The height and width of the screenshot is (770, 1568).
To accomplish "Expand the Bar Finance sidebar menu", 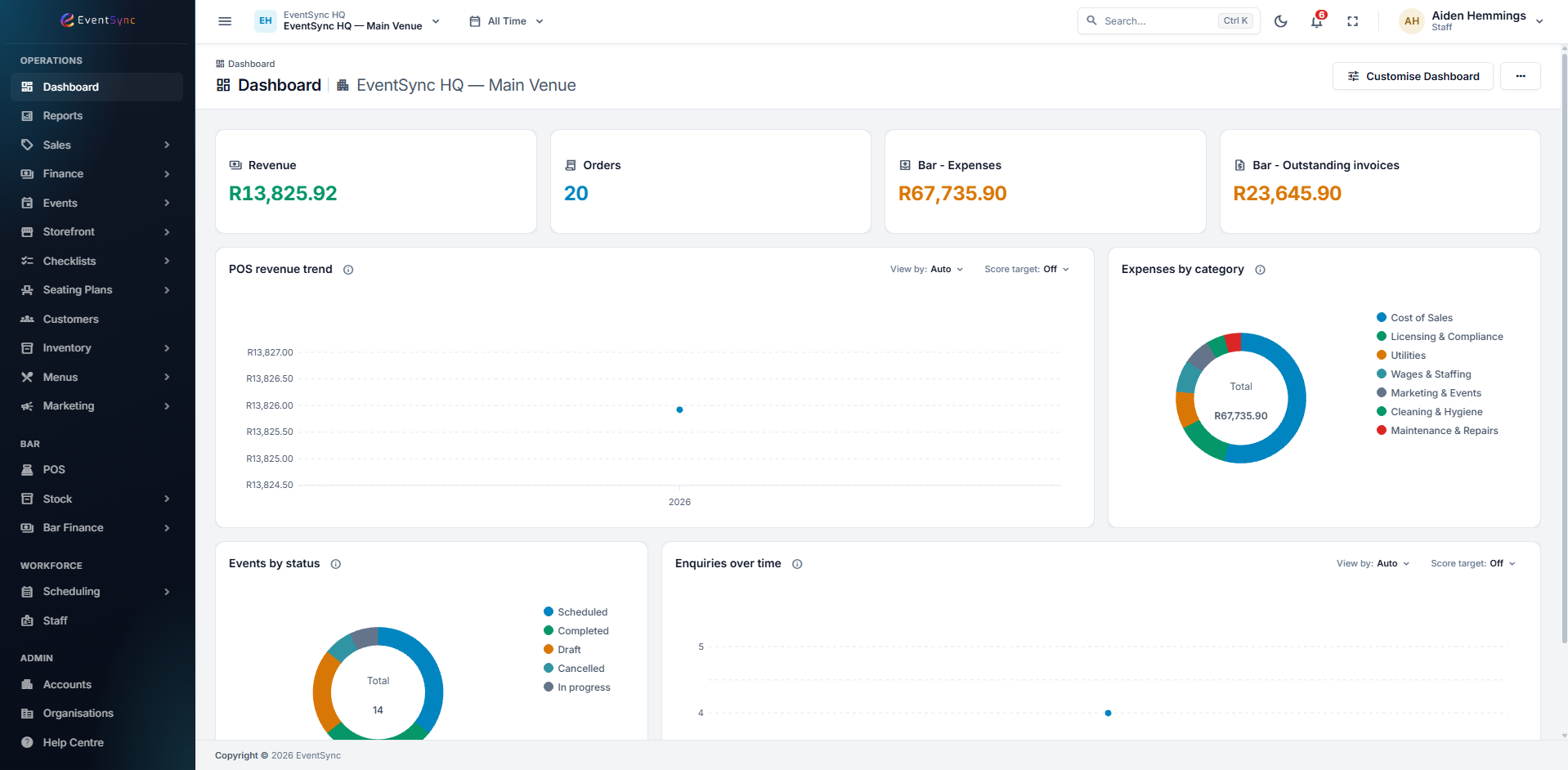I will [x=96, y=528].
